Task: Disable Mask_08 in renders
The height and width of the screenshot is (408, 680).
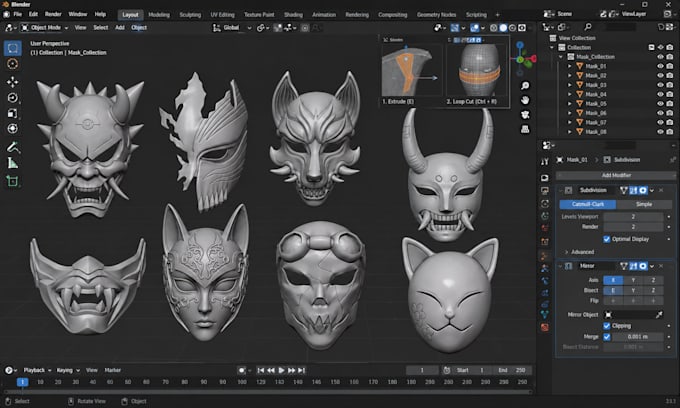Action: coord(670,132)
